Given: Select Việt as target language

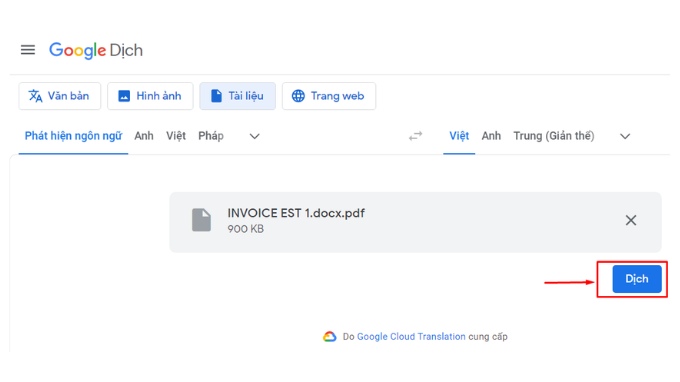Looking at the screenshot, I should (459, 136).
